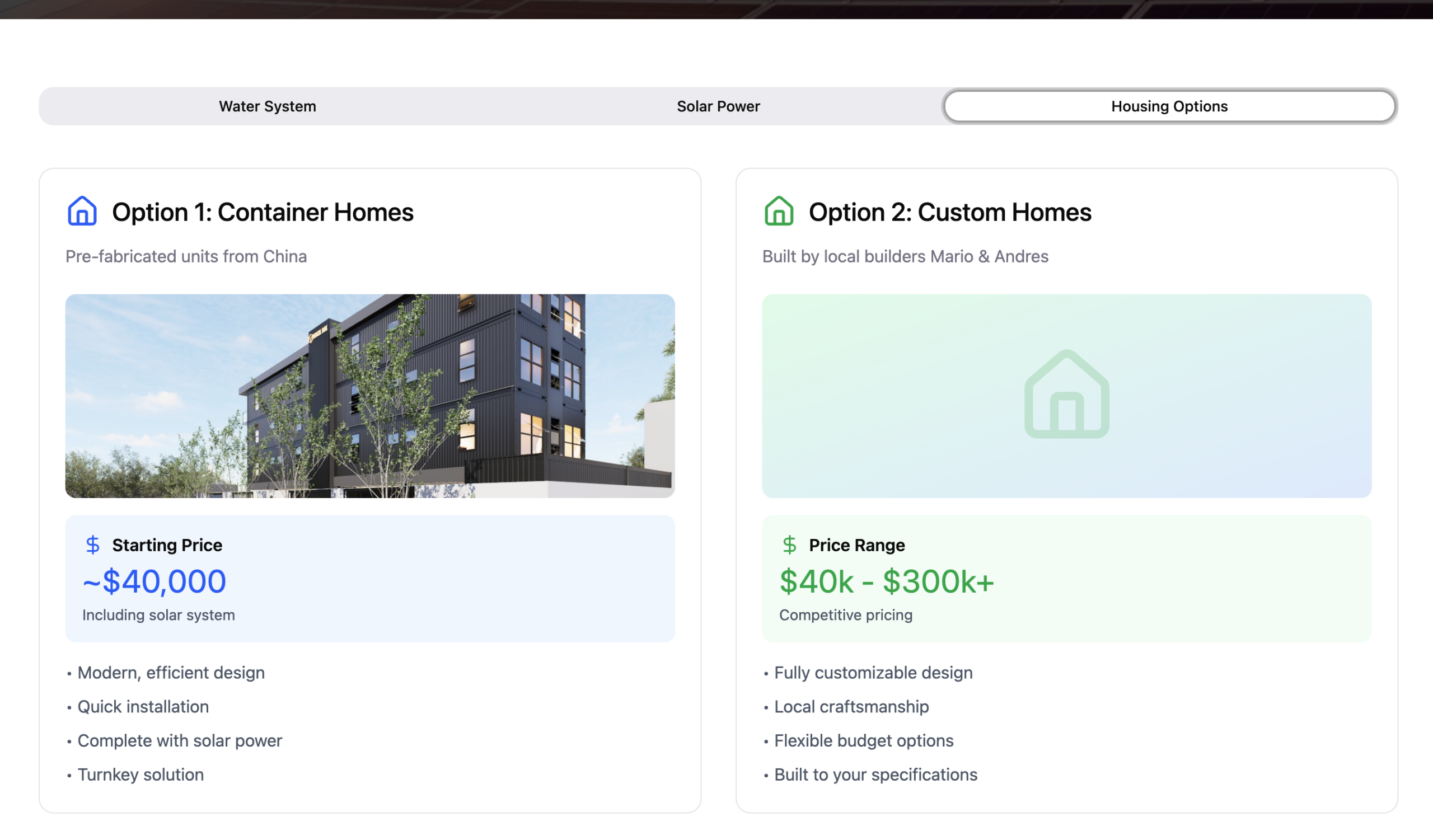Viewport: 1433px width, 840px height.
Task: Click the green dollar sign near Price Range
Action: (x=789, y=545)
